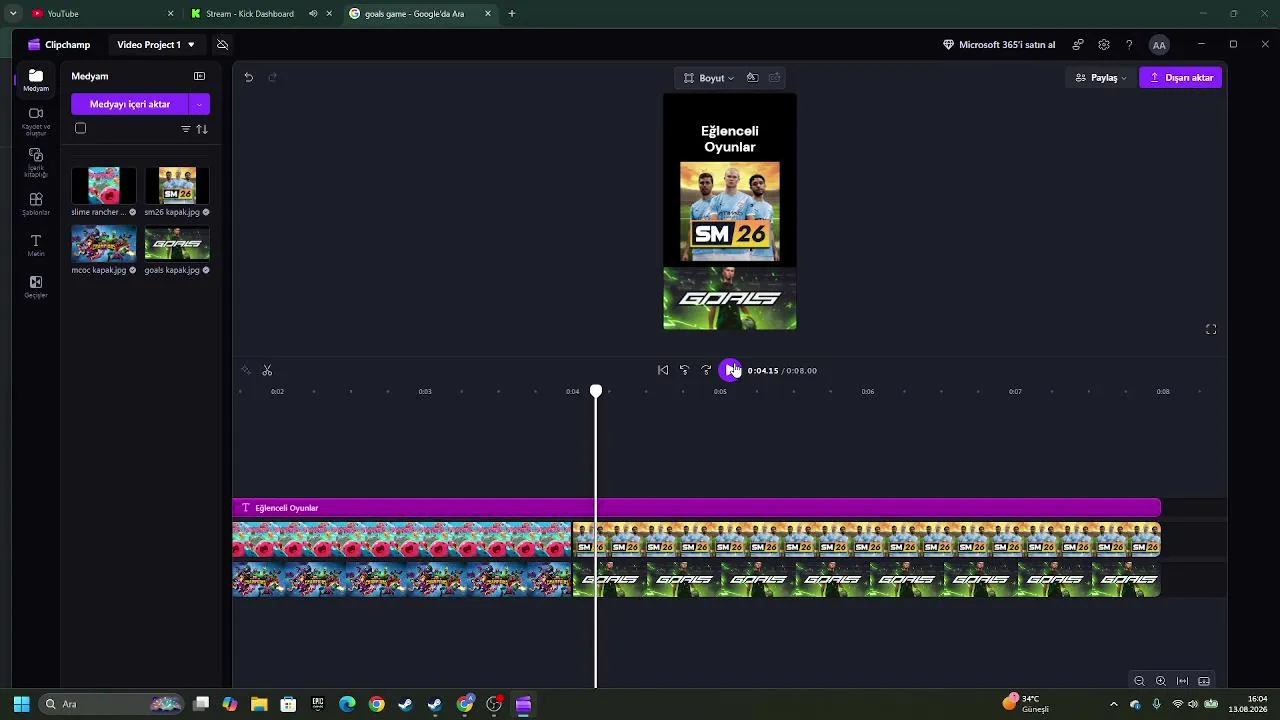Fit the timeline to the screen
The width and height of the screenshot is (1280, 720).
point(1183,681)
